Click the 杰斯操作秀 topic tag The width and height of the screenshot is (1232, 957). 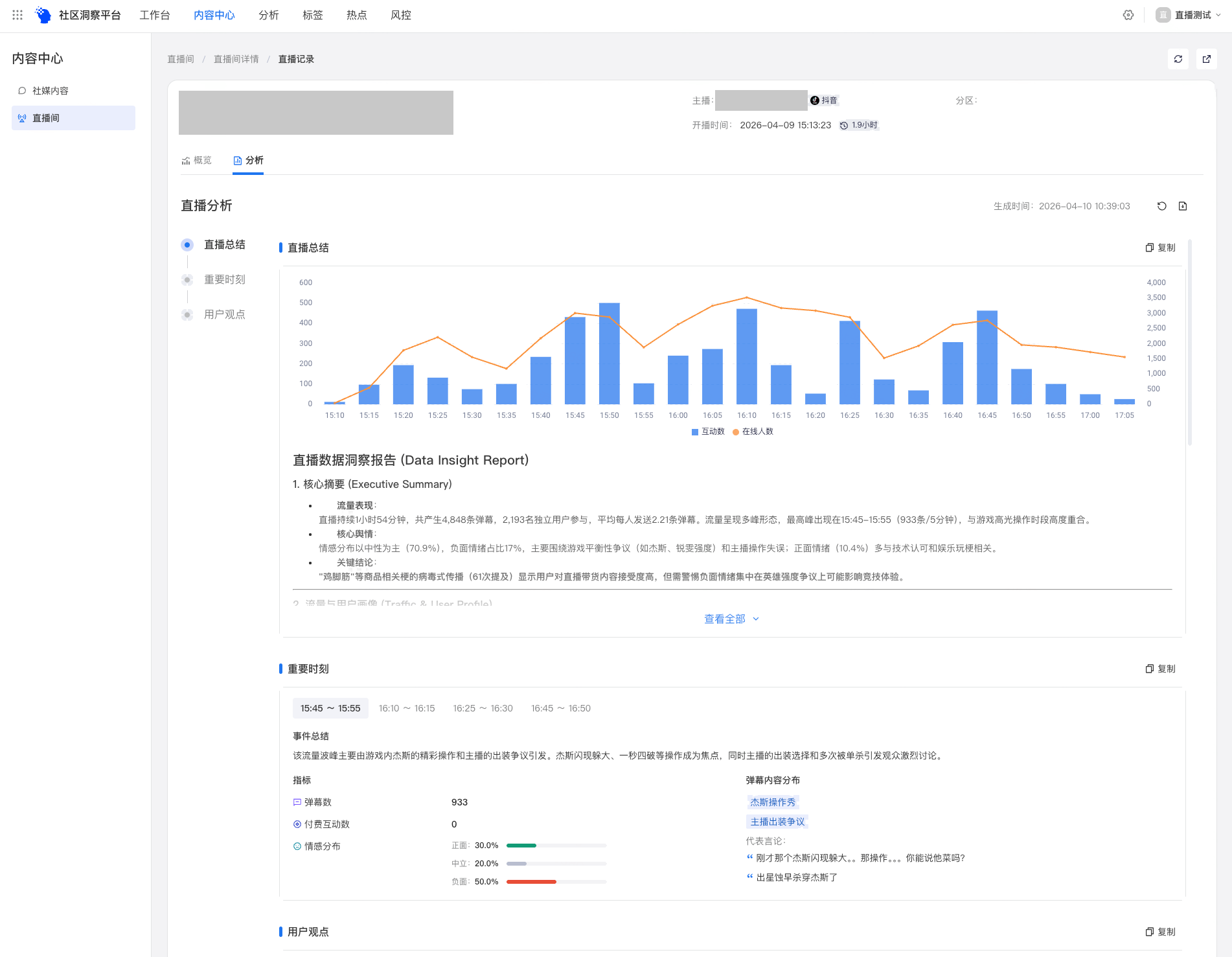(x=773, y=802)
